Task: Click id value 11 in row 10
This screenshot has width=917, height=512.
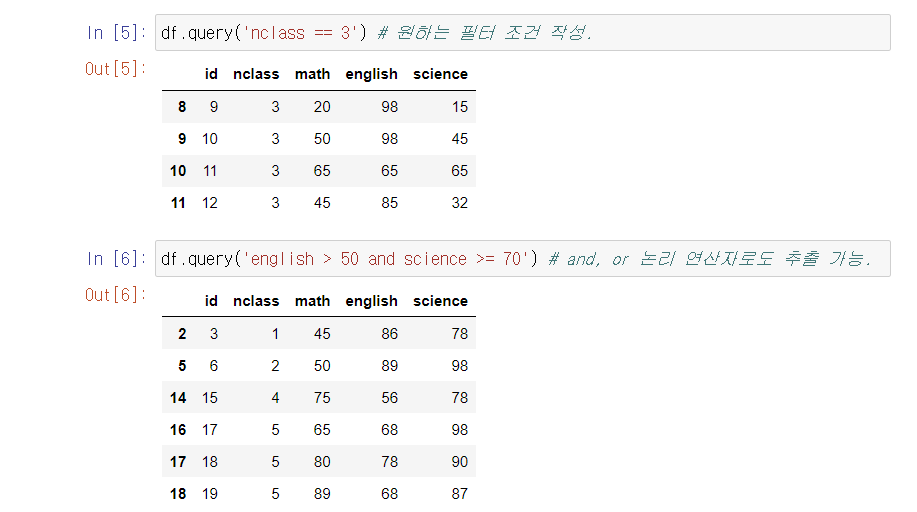Action: (210, 171)
